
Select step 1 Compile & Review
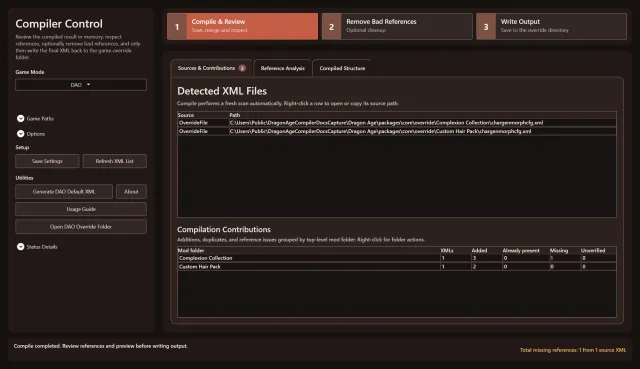pyautogui.click(x=242, y=27)
